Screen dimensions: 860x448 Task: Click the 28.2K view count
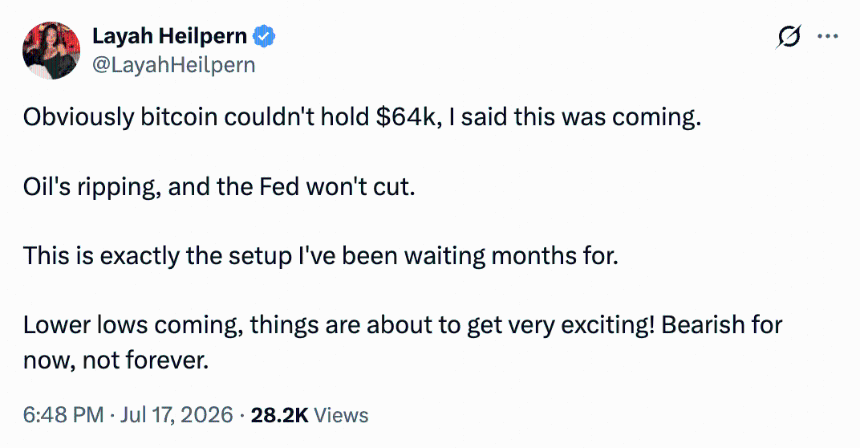coord(280,415)
